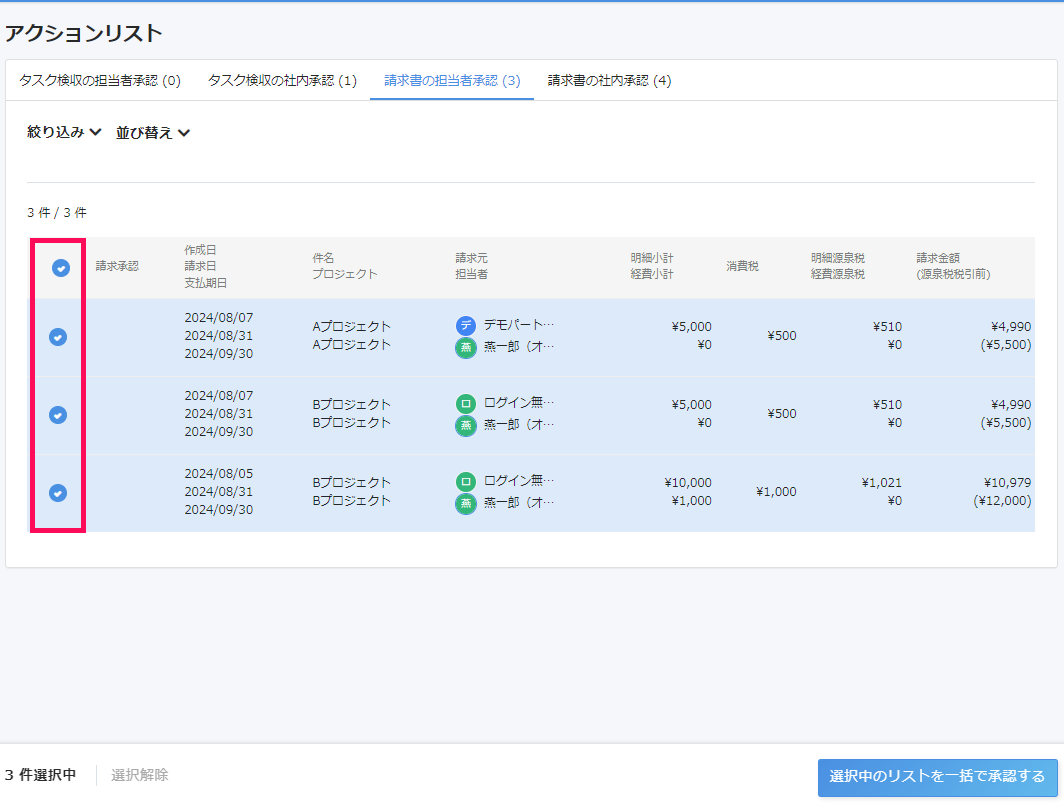
Task: Click the 消費税 column header
Action: 742,266
